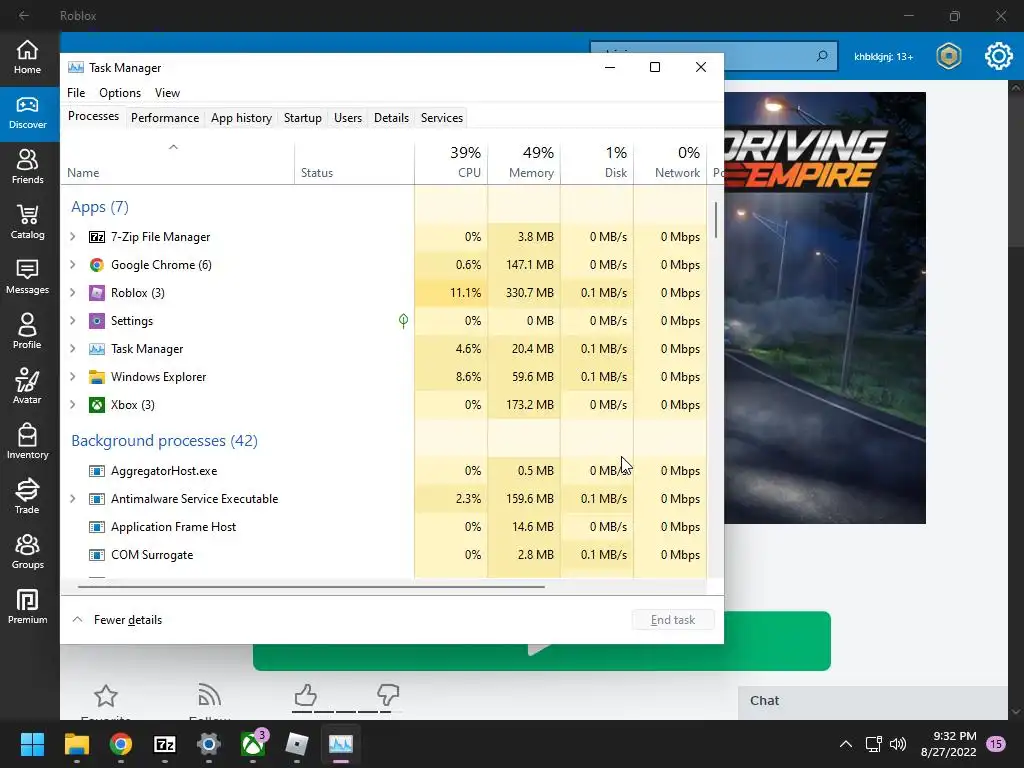Expand the Task Manager process row
1024x768 pixels.
point(72,349)
